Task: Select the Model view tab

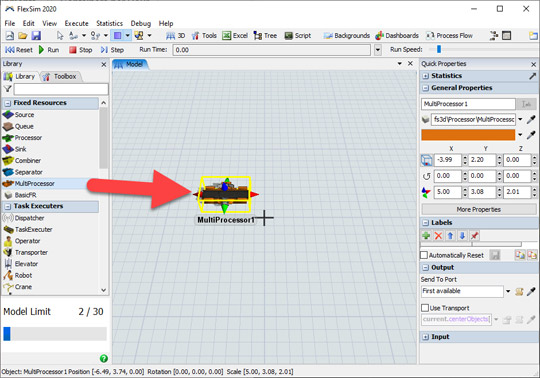Action: click(x=130, y=64)
